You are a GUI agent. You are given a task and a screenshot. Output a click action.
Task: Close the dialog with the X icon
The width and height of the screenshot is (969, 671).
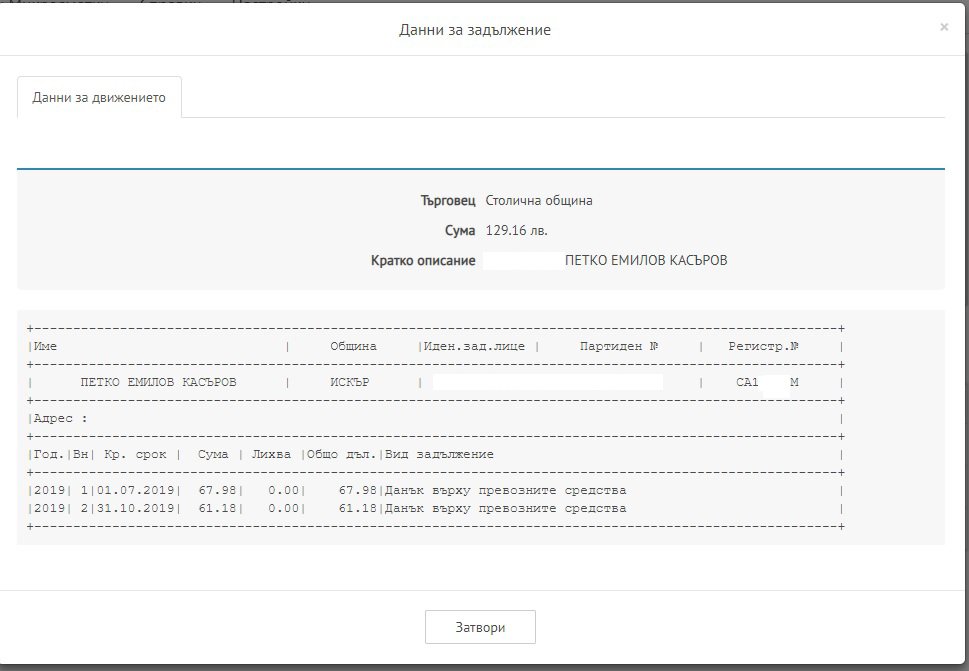click(x=943, y=28)
